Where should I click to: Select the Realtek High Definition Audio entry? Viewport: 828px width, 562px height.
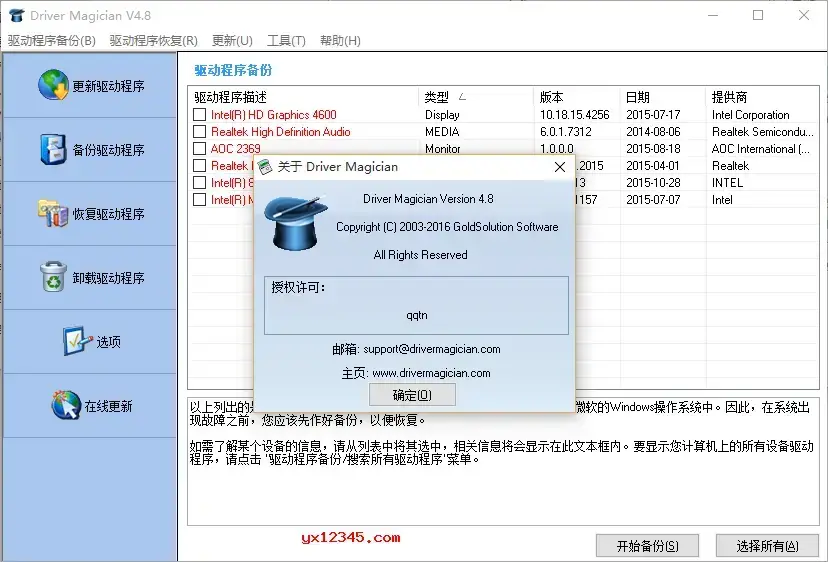click(x=280, y=132)
